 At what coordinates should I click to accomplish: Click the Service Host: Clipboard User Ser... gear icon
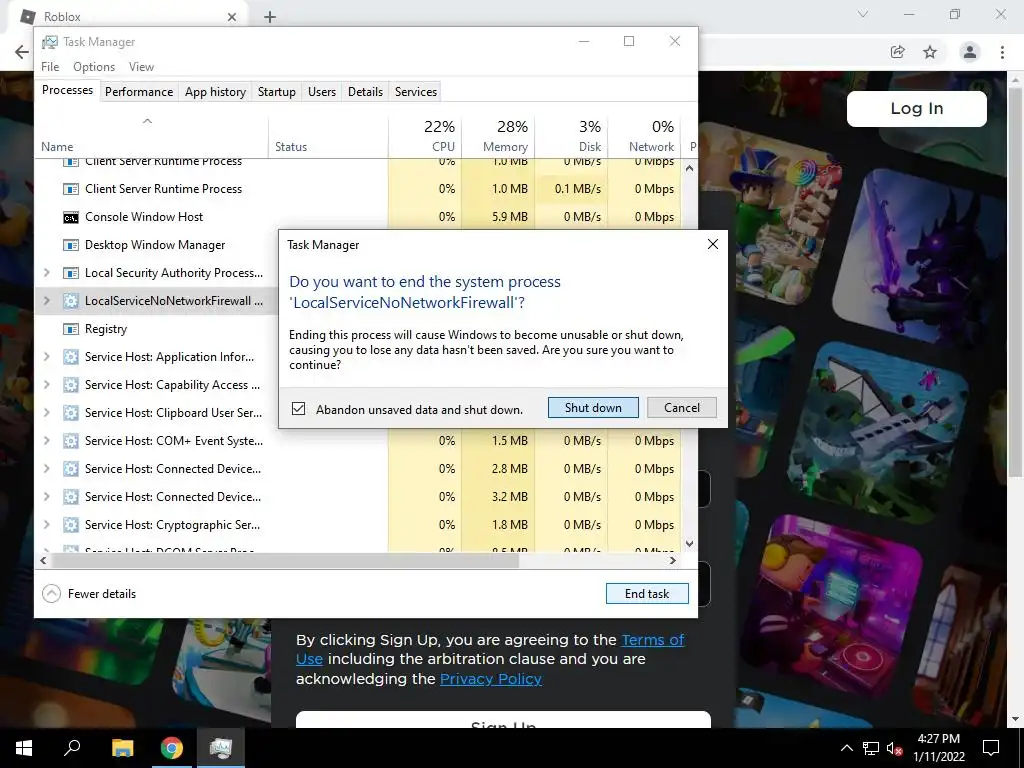tap(71, 413)
